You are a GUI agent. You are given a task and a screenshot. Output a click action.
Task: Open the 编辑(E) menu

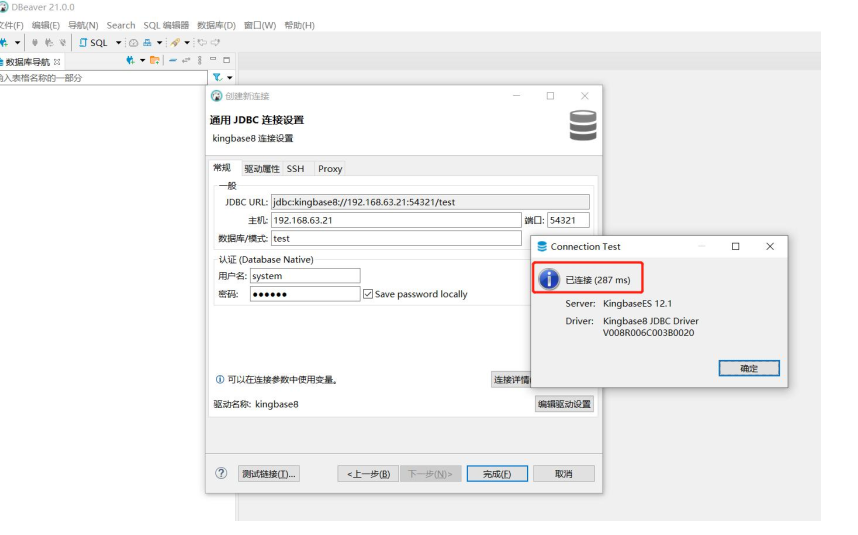click(45, 25)
